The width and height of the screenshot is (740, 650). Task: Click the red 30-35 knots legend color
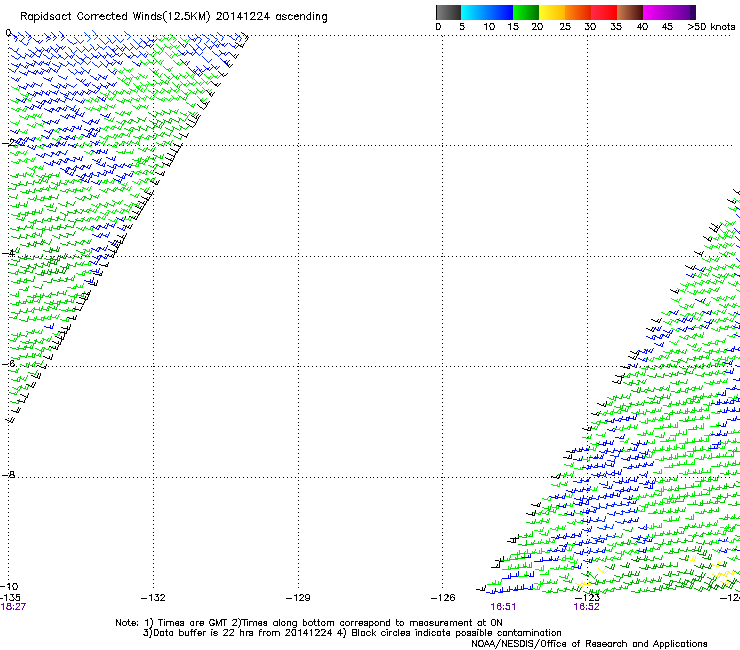tap(604, 12)
